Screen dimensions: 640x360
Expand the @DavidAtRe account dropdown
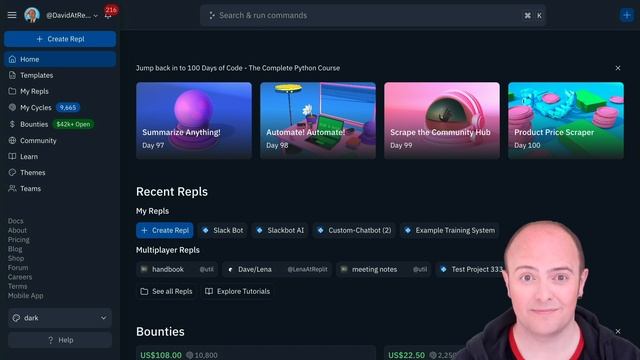coord(72,16)
